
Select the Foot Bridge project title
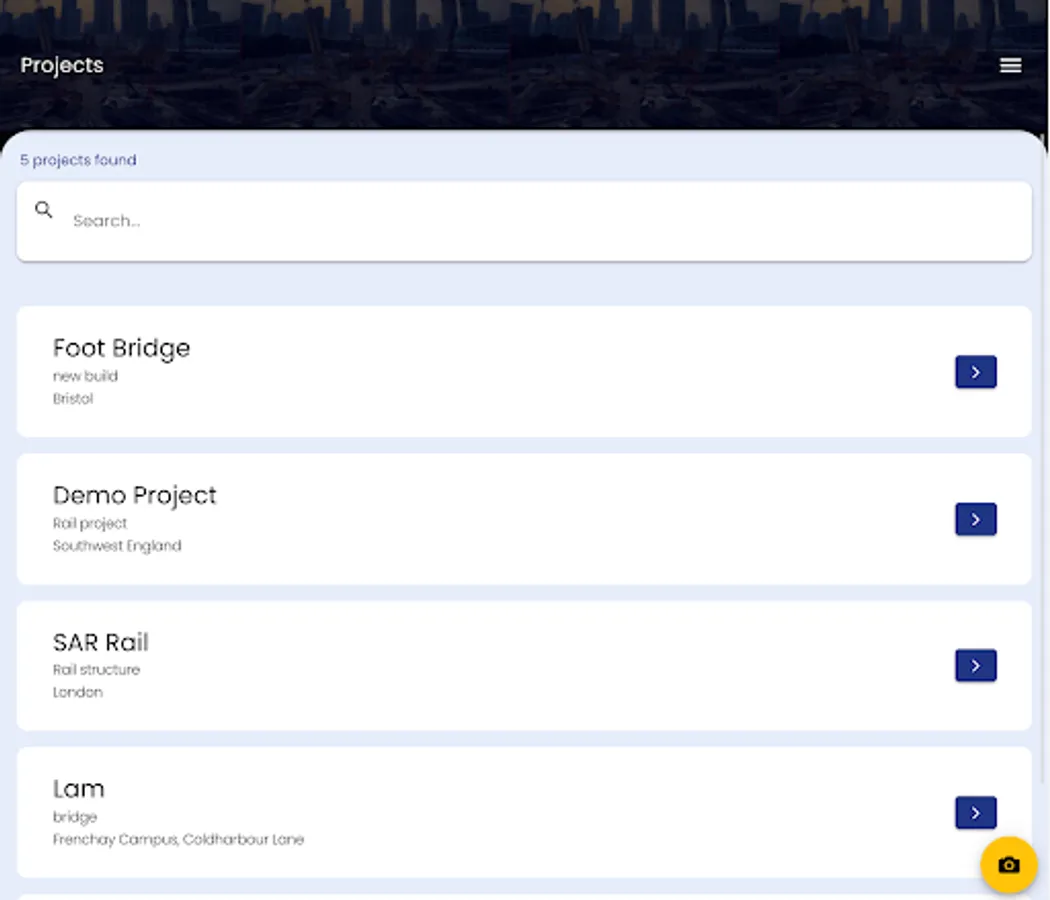(x=121, y=348)
